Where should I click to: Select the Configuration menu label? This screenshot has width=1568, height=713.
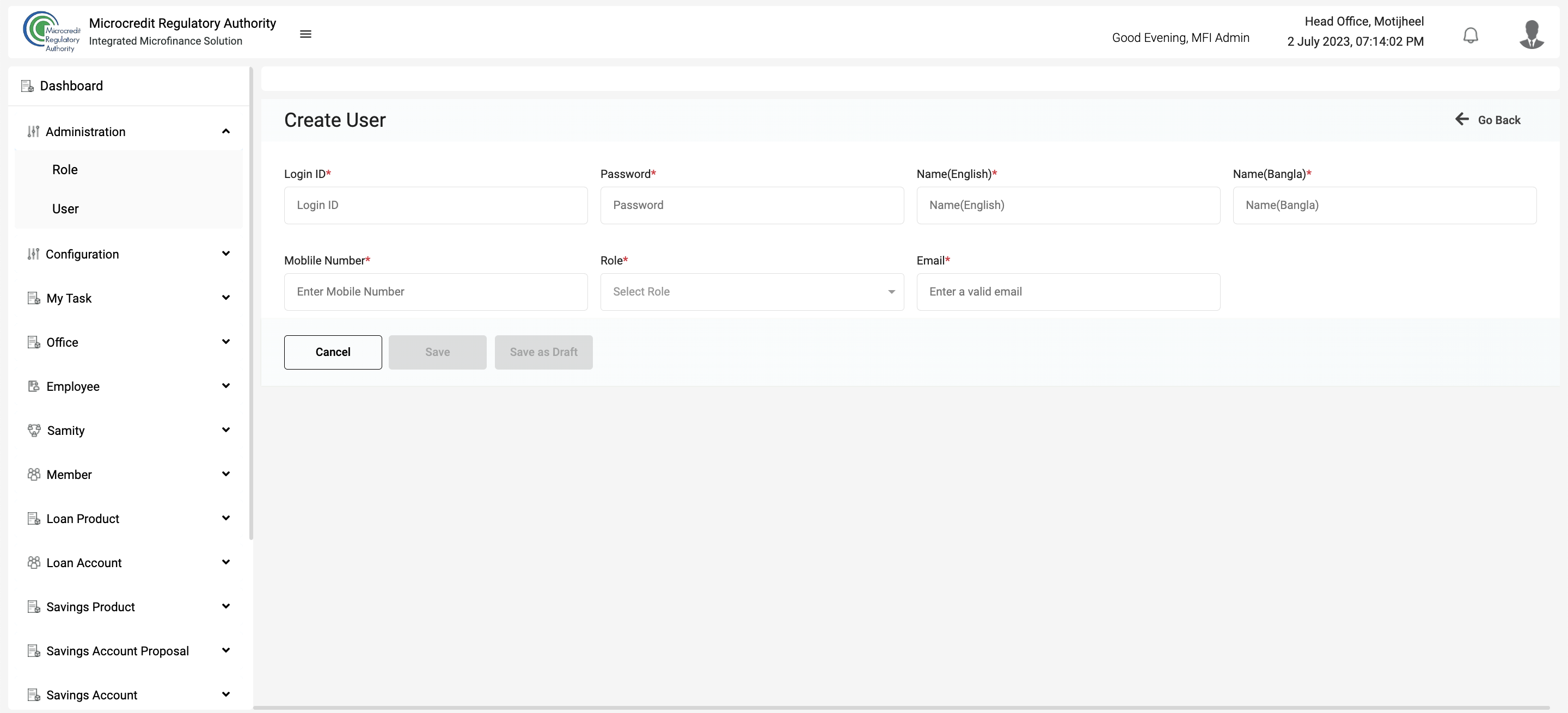click(82, 254)
